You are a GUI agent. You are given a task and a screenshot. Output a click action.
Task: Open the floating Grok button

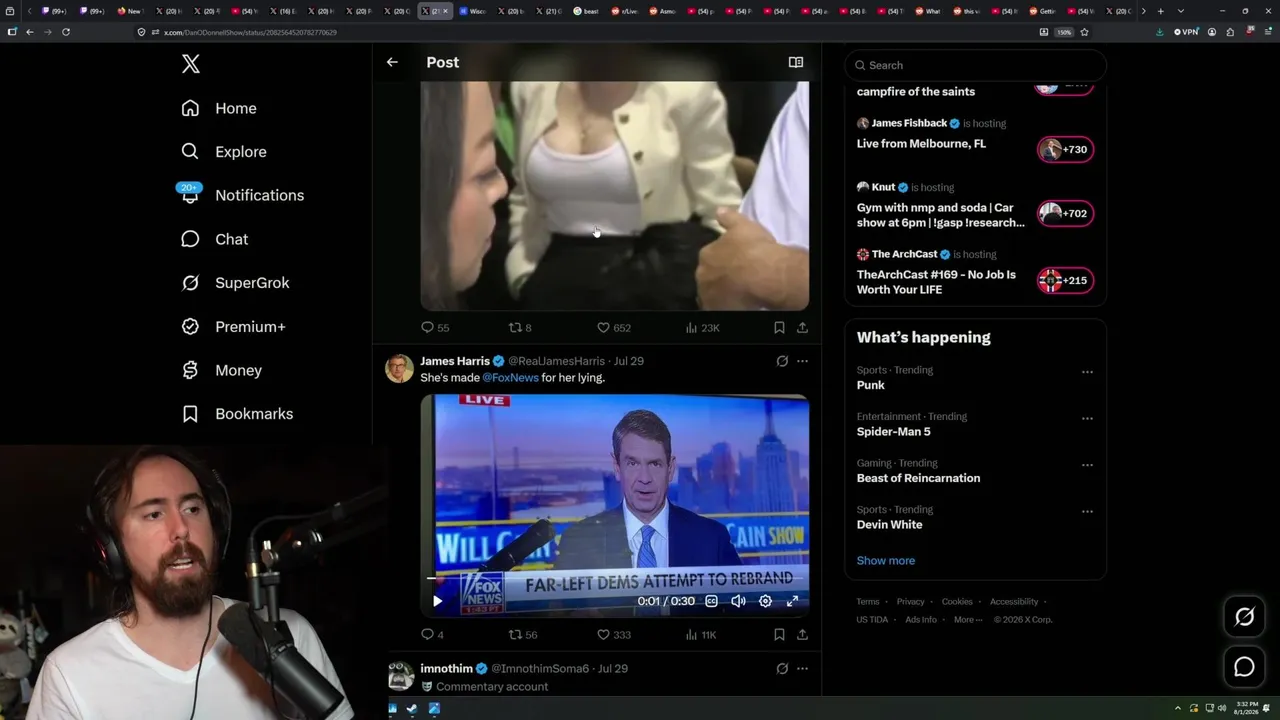tap(1244, 617)
